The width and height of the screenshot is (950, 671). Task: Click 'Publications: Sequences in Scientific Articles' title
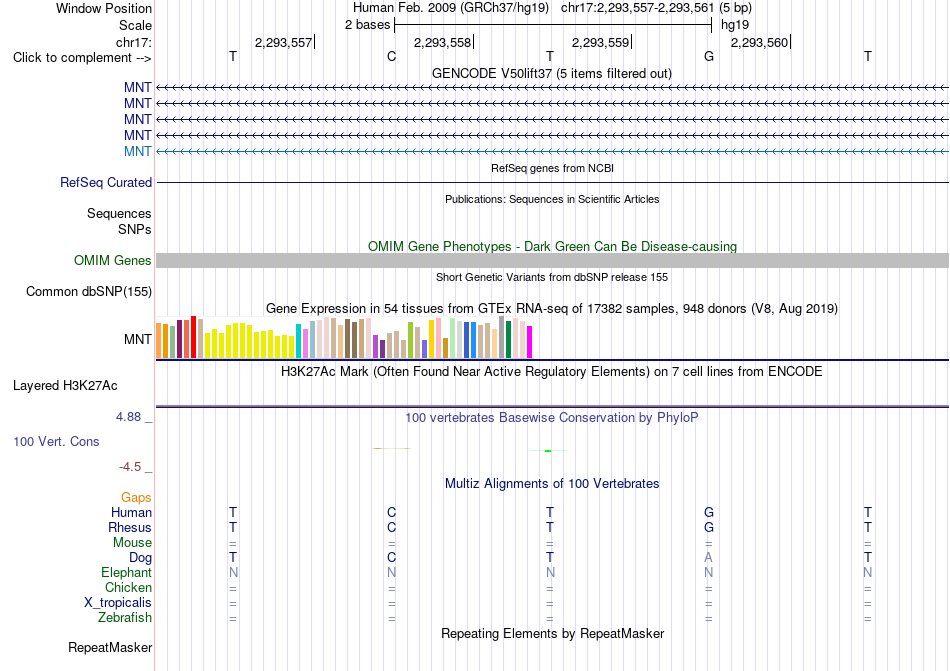click(x=552, y=199)
